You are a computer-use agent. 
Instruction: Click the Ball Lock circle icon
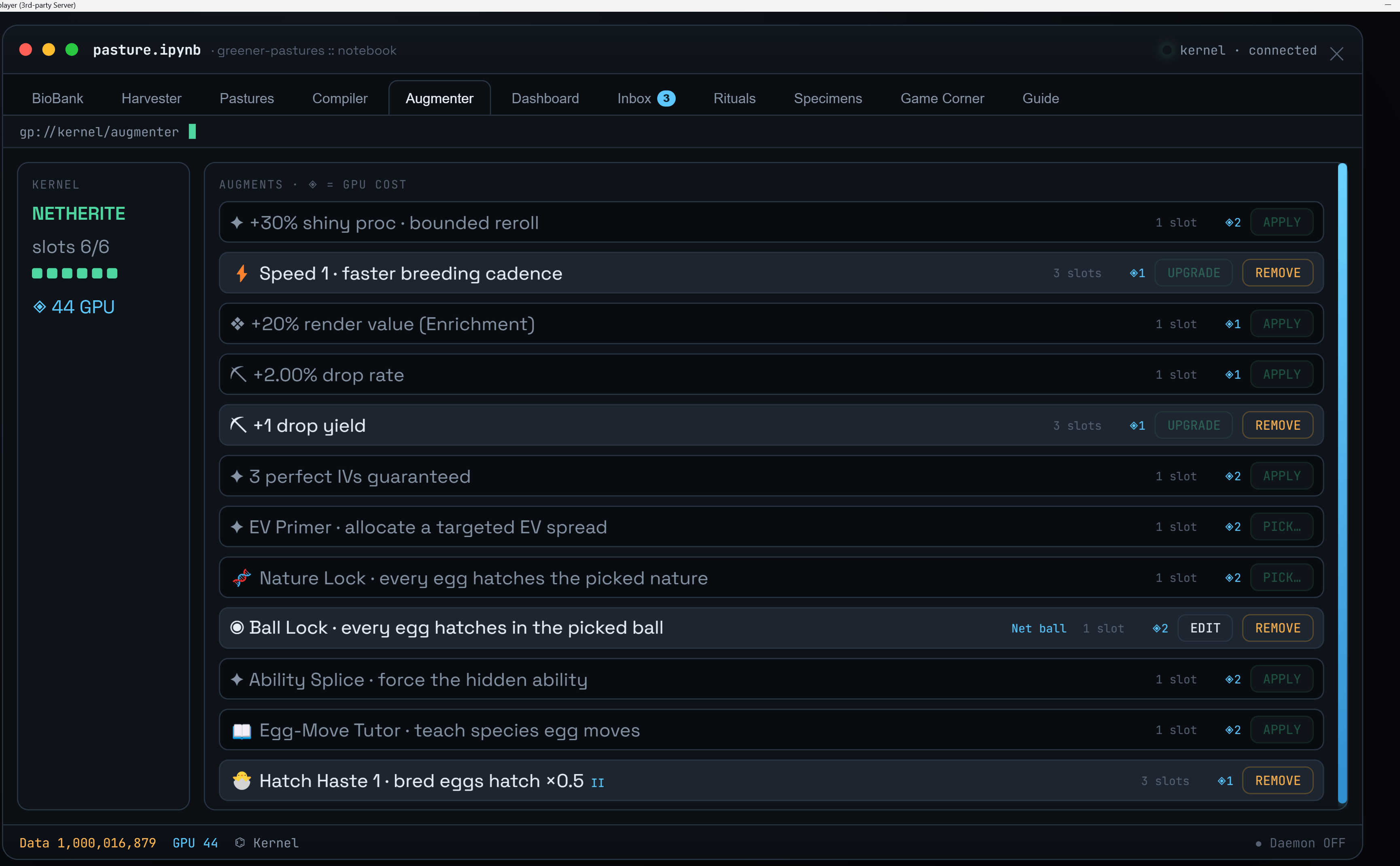236,628
